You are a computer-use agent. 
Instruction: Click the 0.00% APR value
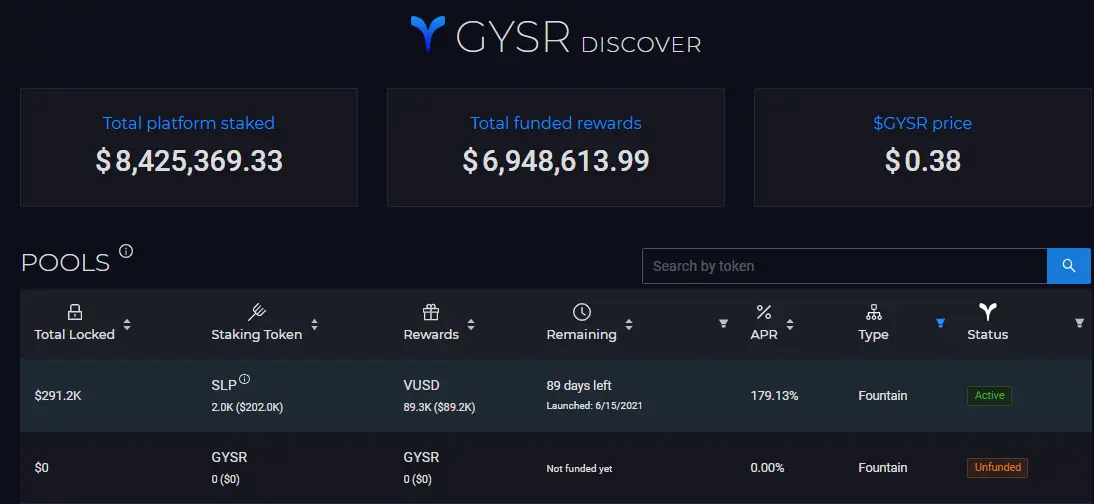(x=767, y=468)
